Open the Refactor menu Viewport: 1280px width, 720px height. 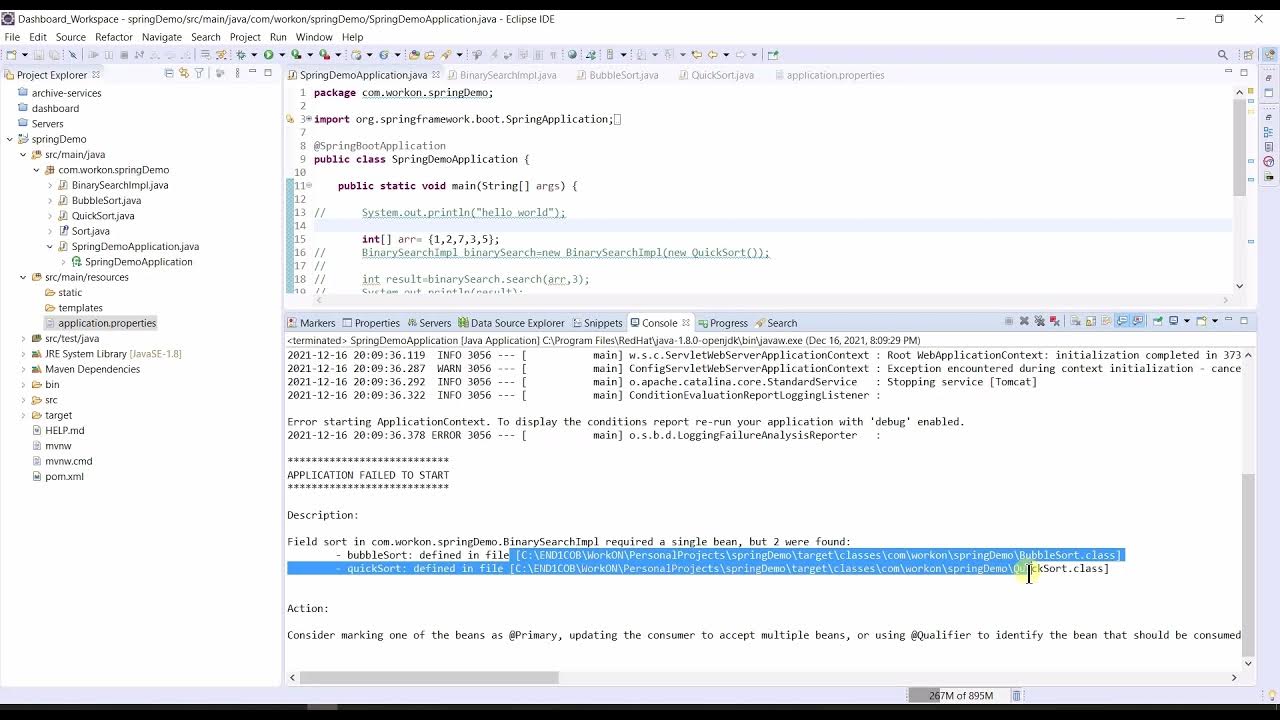click(x=113, y=37)
